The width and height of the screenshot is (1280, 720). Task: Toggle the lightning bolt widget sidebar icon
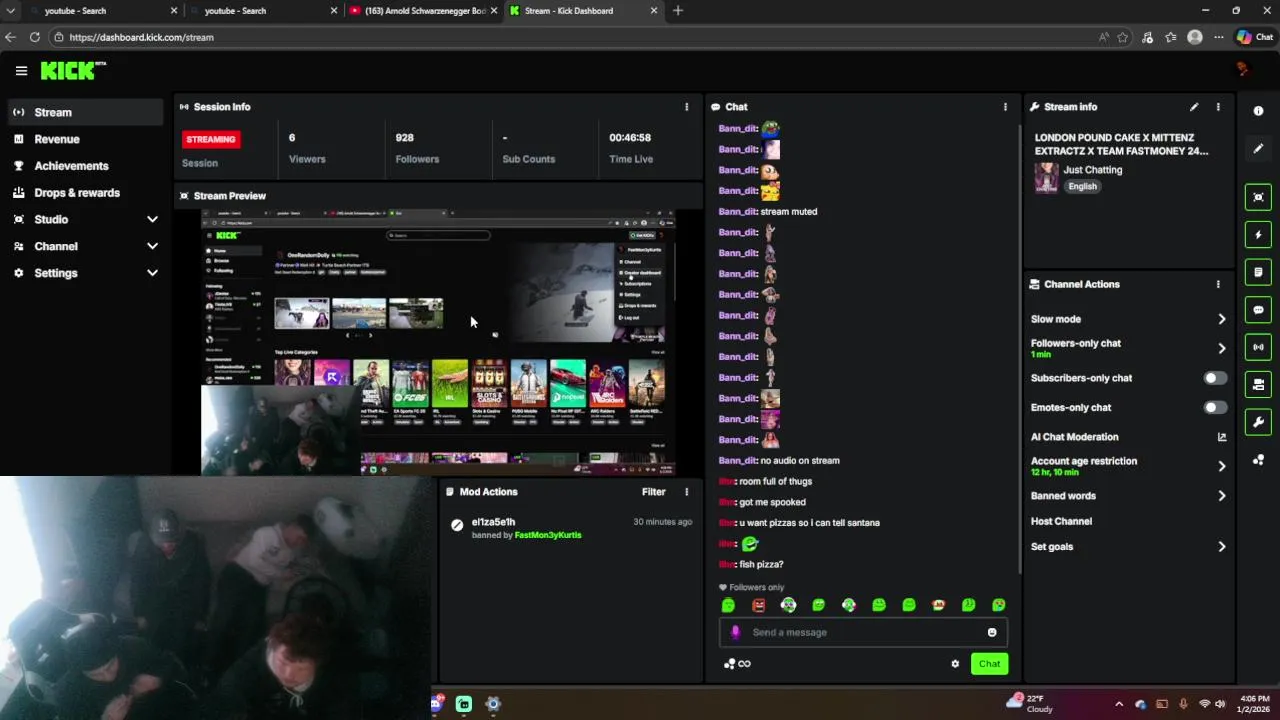point(1258,235)
